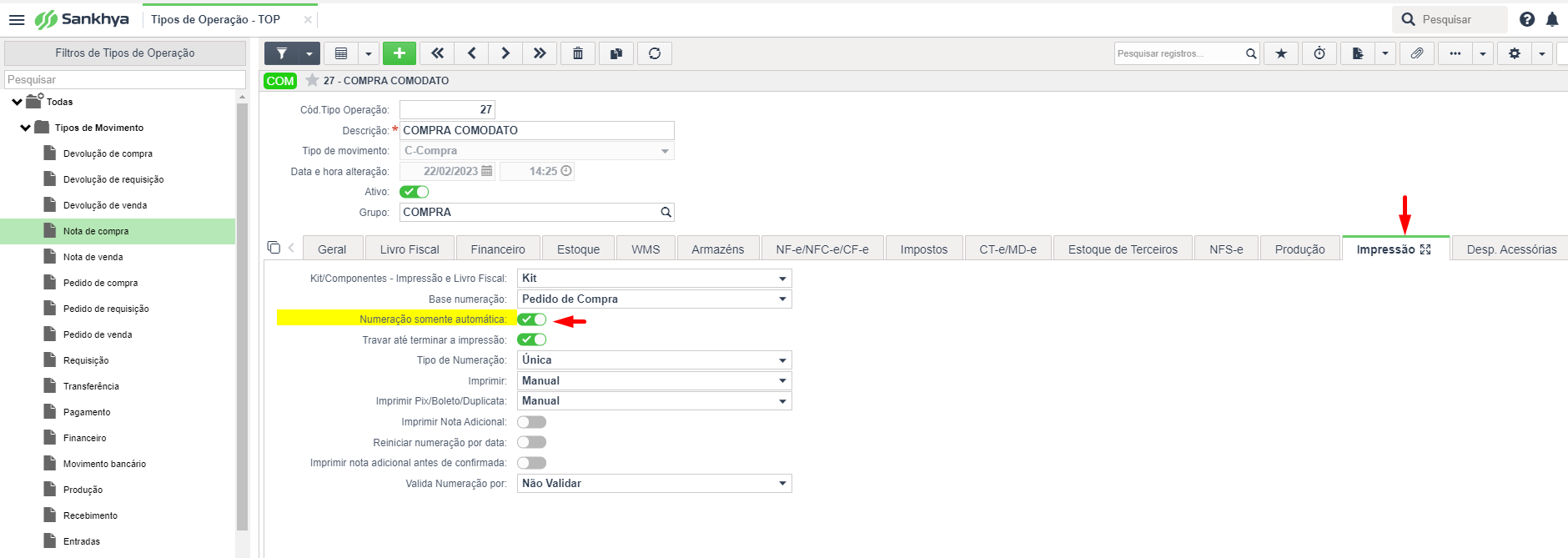Open the notifications bell icon
Screen dimensions: 1568x558
[1552, 19]
